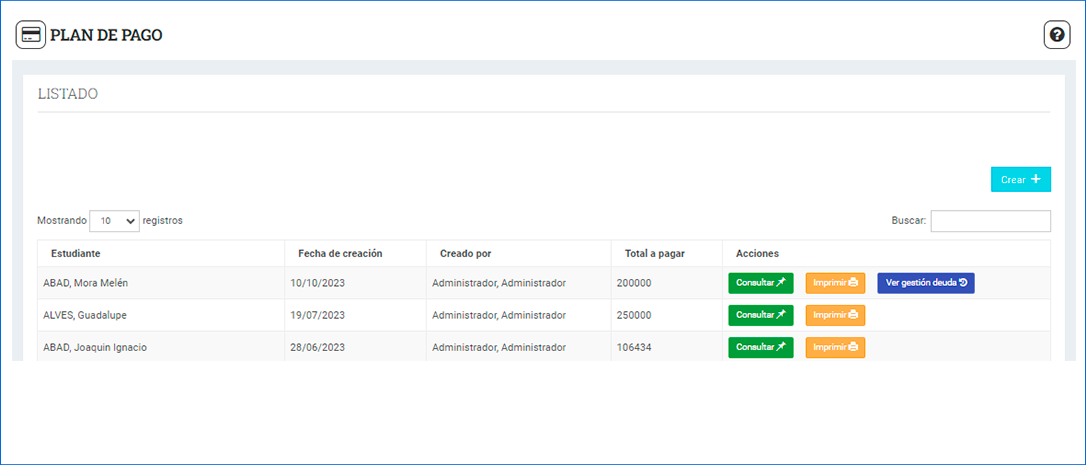Consultar payment plan for ALVES, Guadalupe
Image resolution: width=1086 pixels, height=465 pixels.
point(760,315)
